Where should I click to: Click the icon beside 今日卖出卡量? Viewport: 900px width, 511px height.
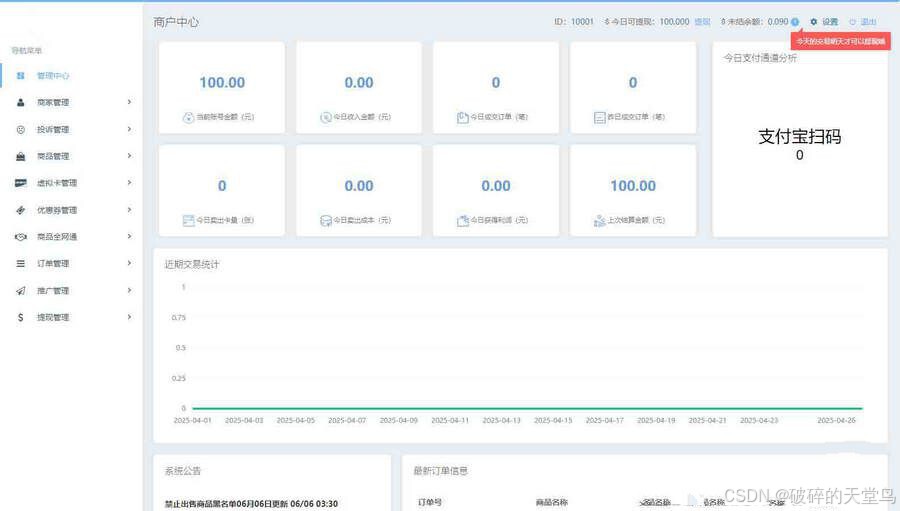click(188, 220)
